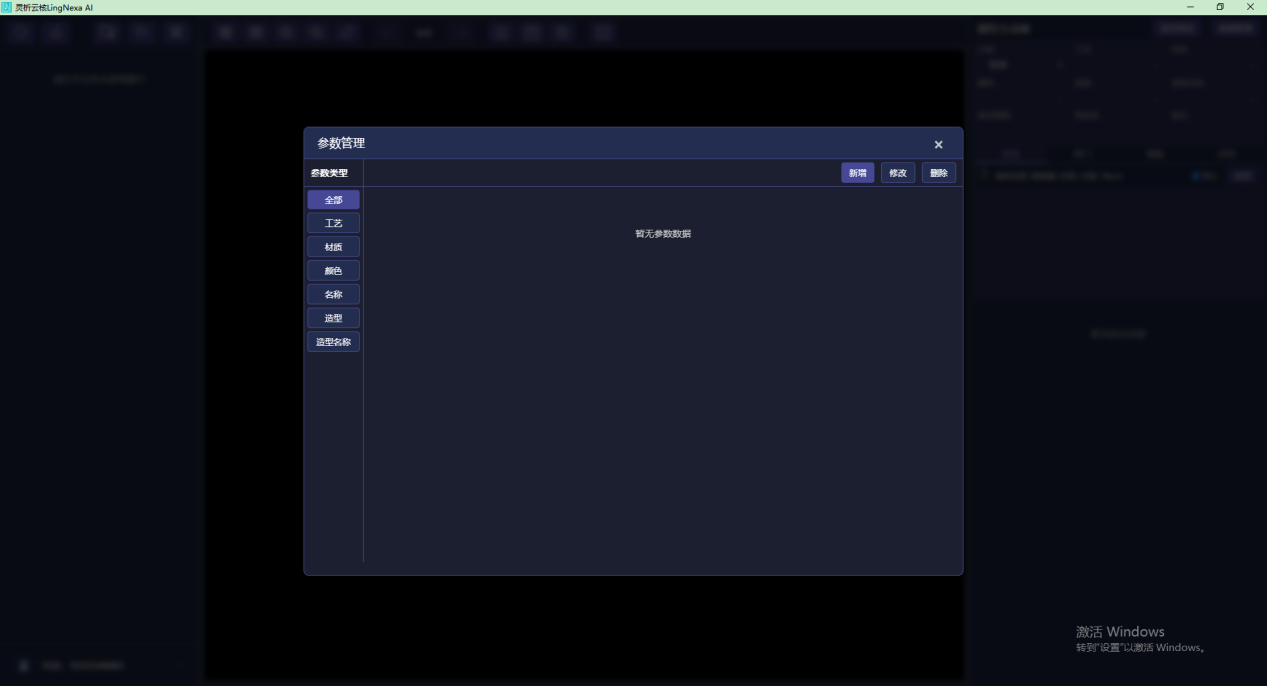
Task: Add a parameter with 新增 button
Action: [858, 173]
